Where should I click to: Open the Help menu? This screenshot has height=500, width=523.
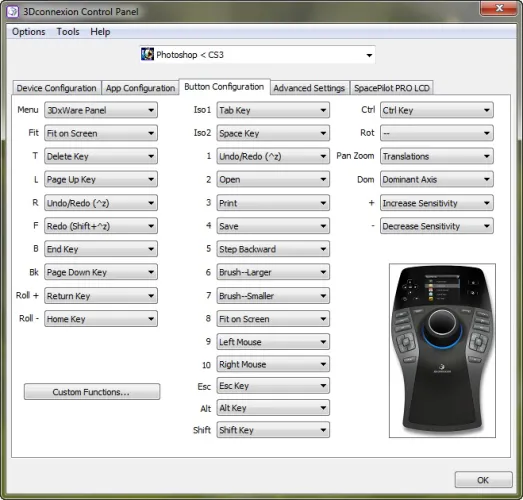click(100, 32)
